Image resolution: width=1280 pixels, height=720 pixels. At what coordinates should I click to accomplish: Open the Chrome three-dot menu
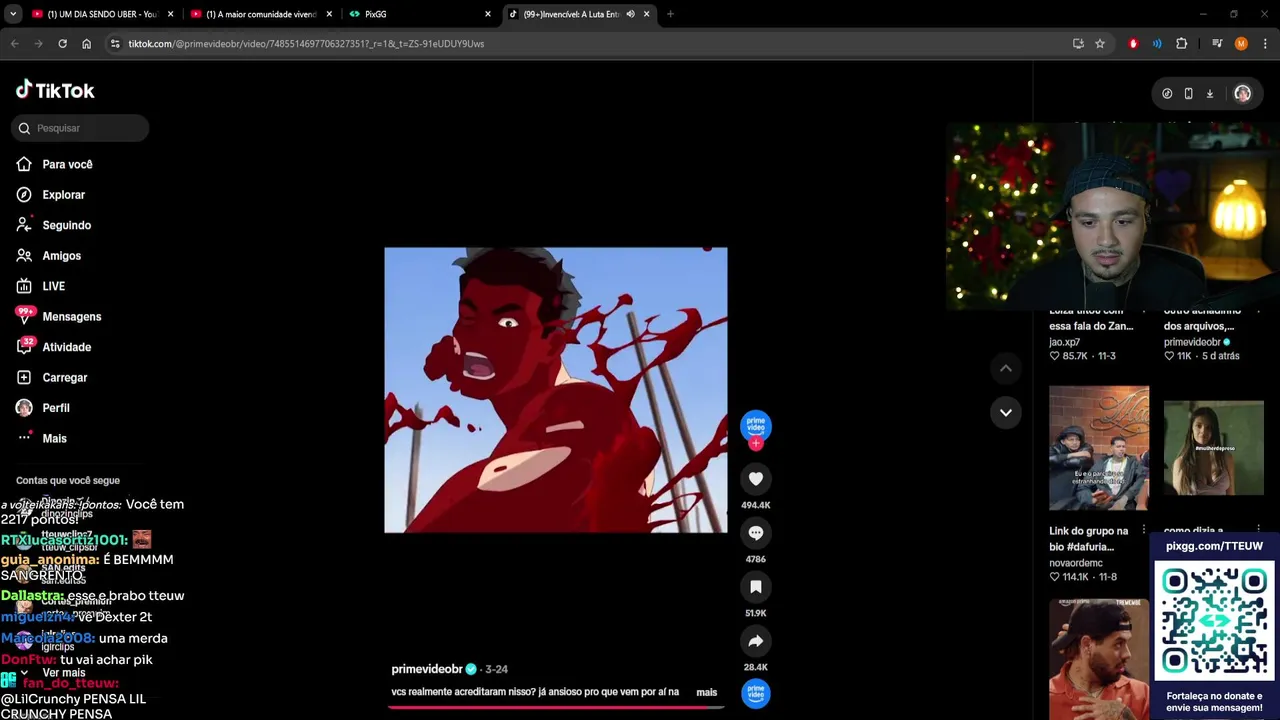[1266, 44]
